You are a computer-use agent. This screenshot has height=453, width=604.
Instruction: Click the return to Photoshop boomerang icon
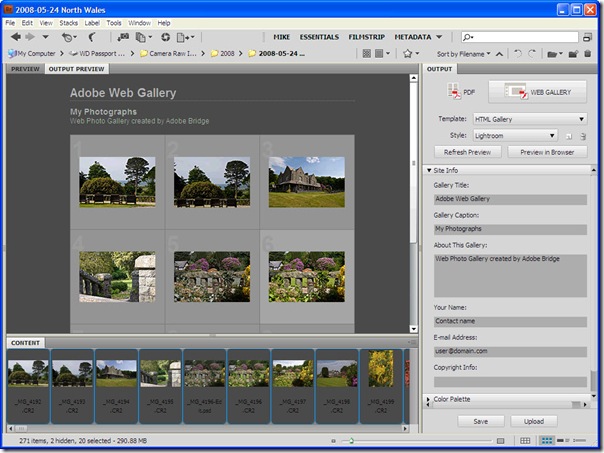(x=92, y=37)
